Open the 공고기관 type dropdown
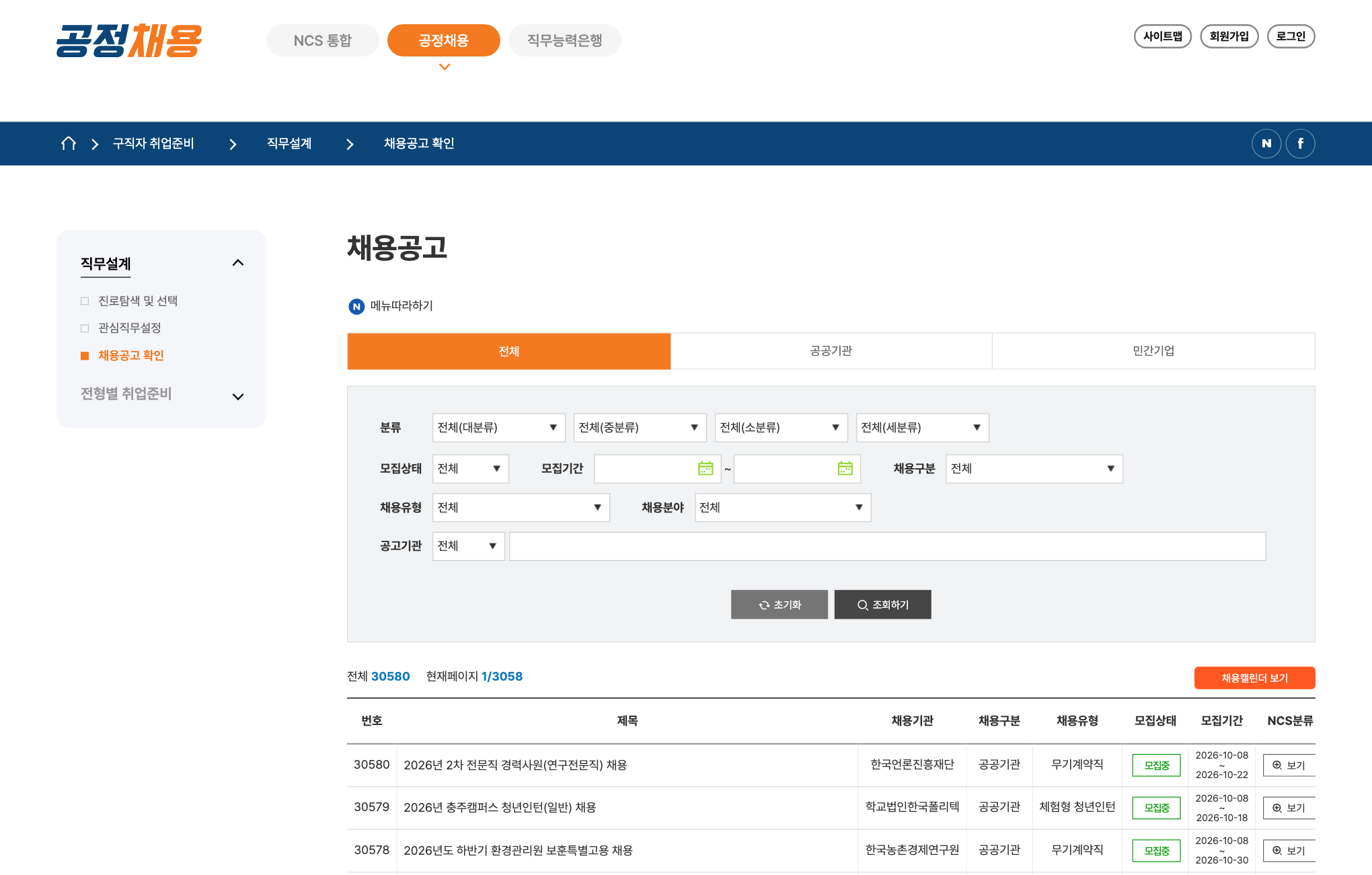 pyautogui.click(x=468, y=546)
